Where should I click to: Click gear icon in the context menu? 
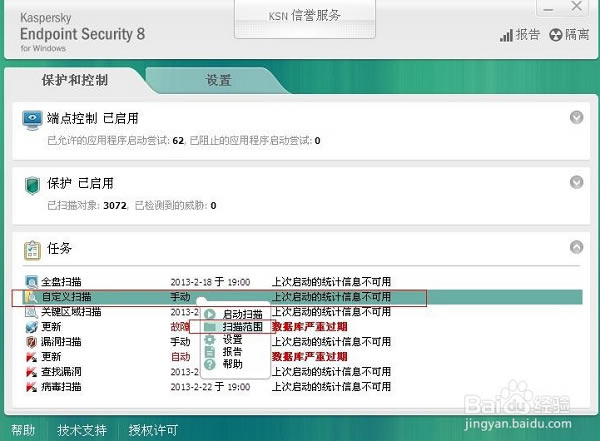(210, 339)
